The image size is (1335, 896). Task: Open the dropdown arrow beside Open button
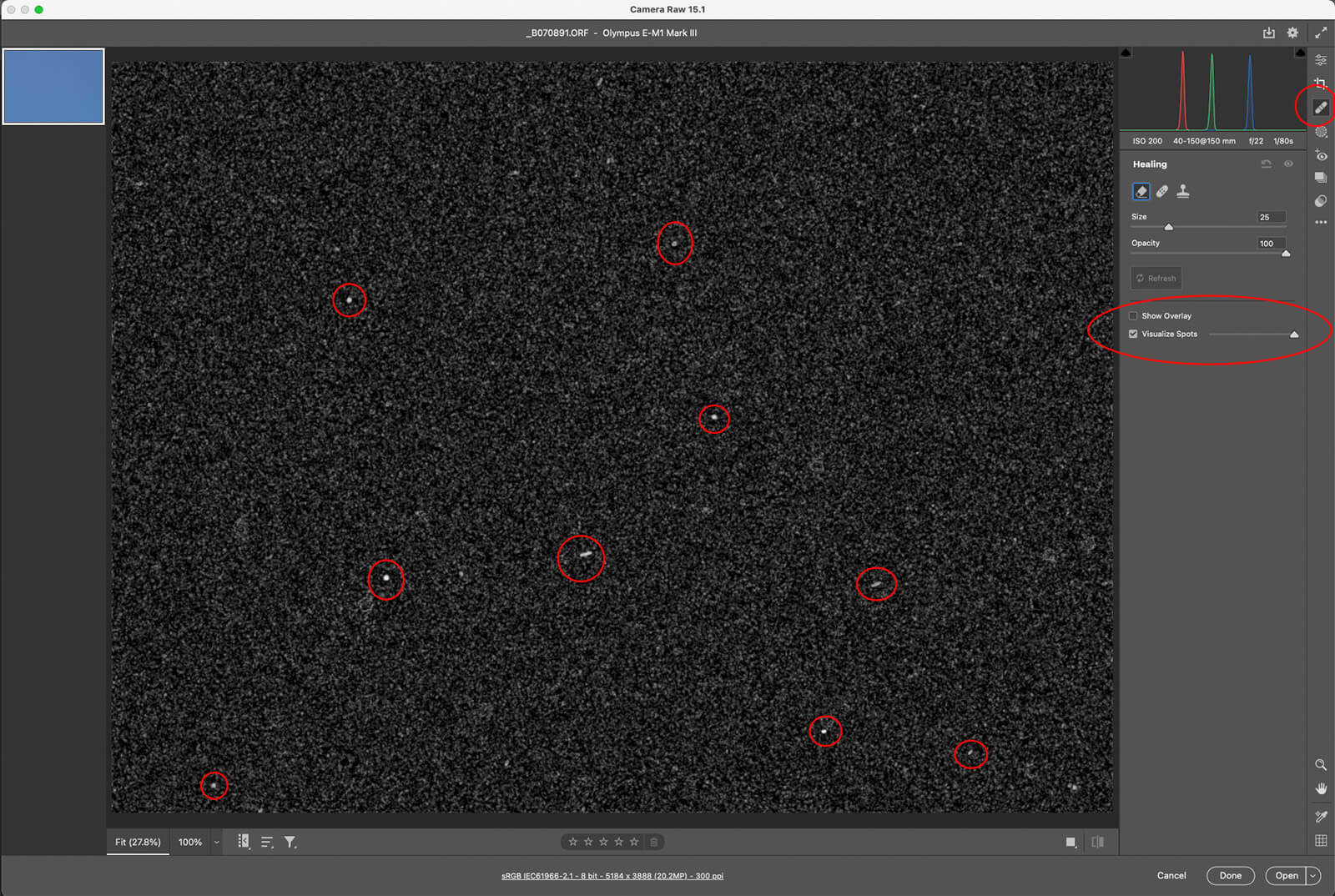coord(1313,875)
